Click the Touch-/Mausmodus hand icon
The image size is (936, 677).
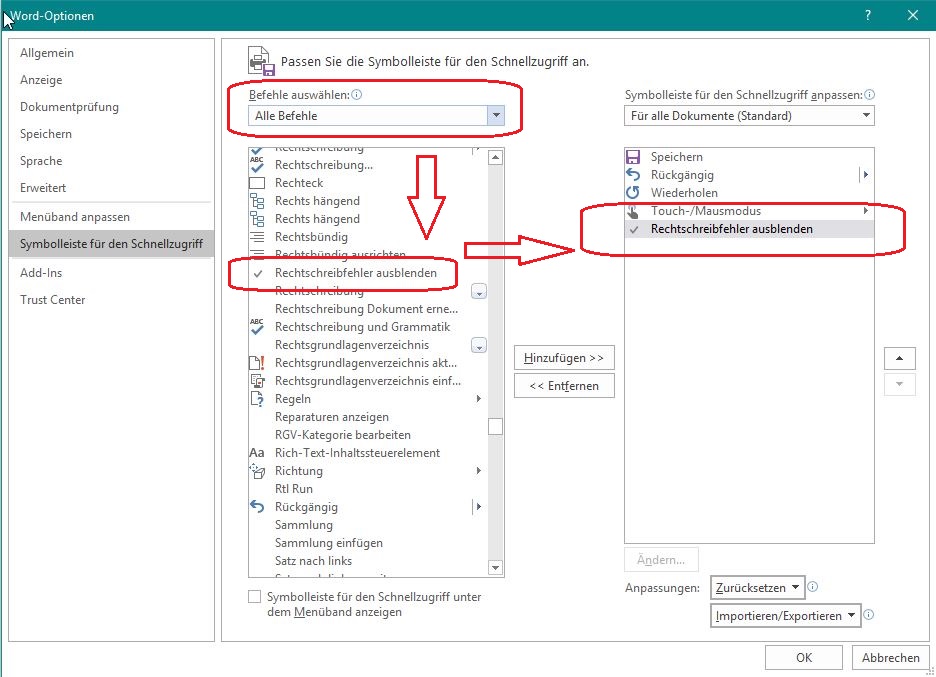[633, 211]
